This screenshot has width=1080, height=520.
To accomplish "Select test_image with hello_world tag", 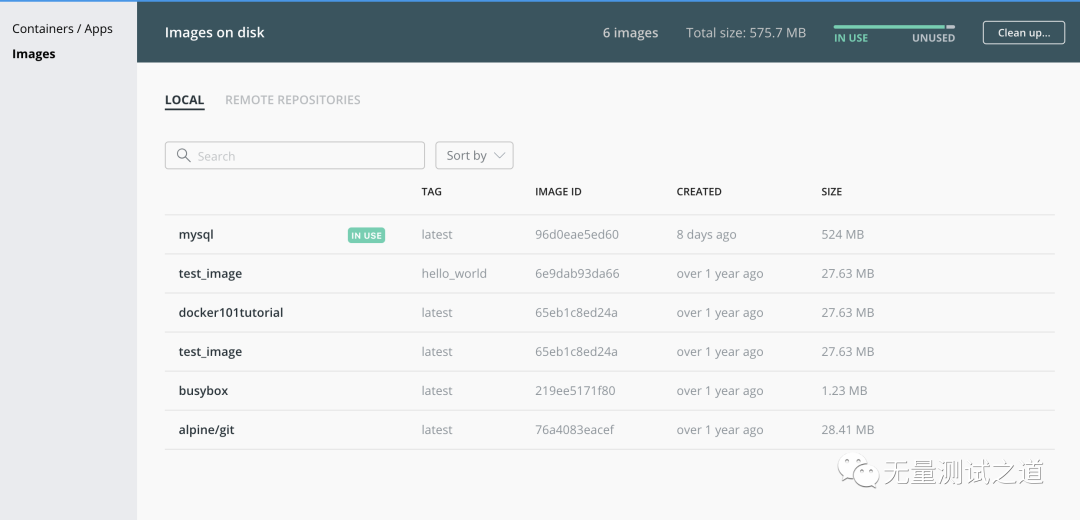I will click(610, 273).
